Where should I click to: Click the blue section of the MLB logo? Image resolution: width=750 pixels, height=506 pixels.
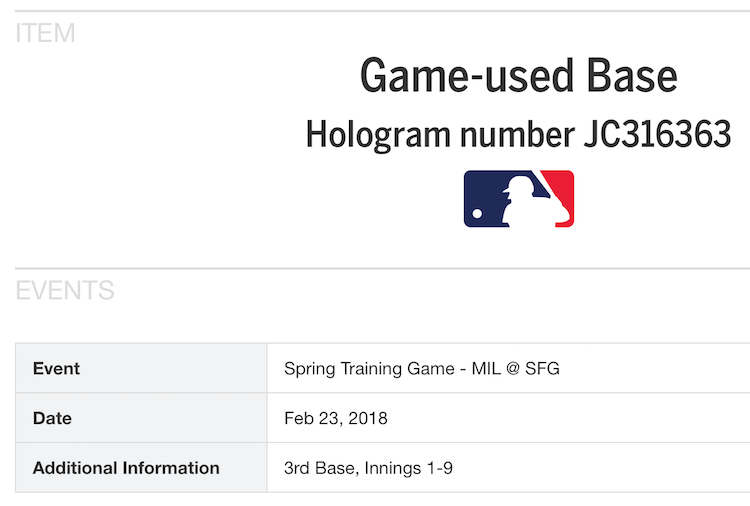click(x=483, y=190)
